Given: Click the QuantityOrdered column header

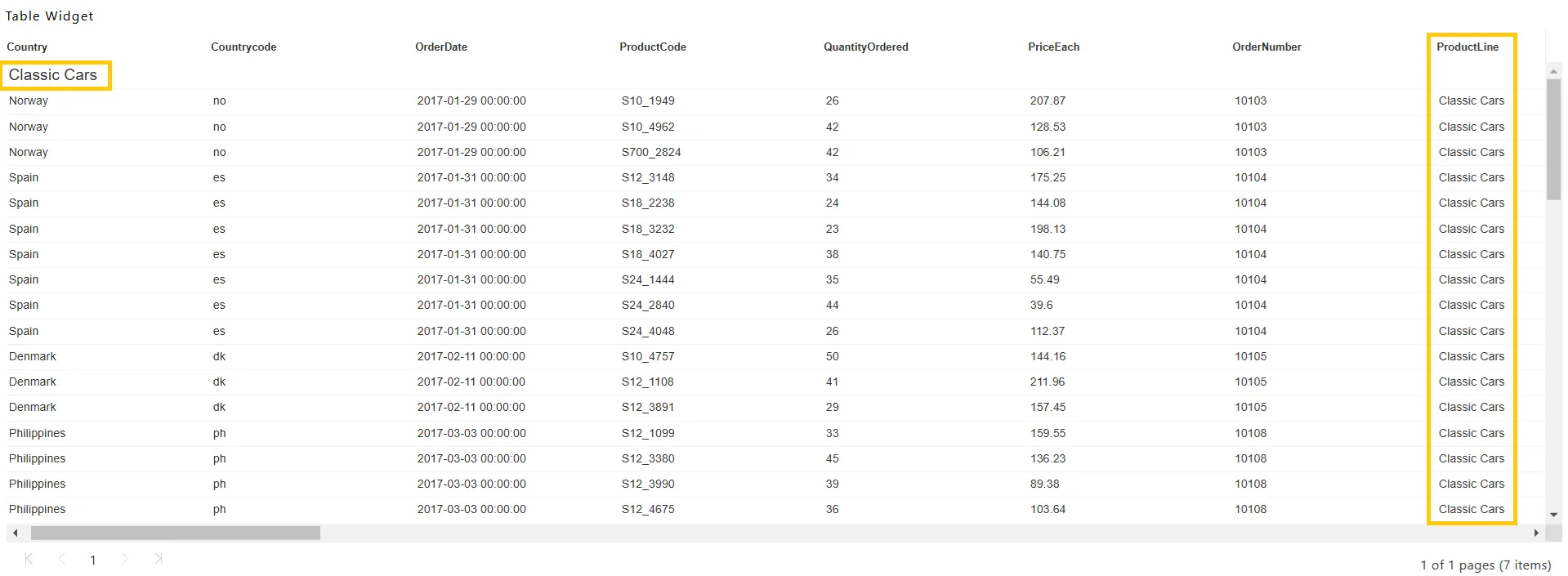Looking at the screenshot, I should pyautogui.click(x=865, y=47).
